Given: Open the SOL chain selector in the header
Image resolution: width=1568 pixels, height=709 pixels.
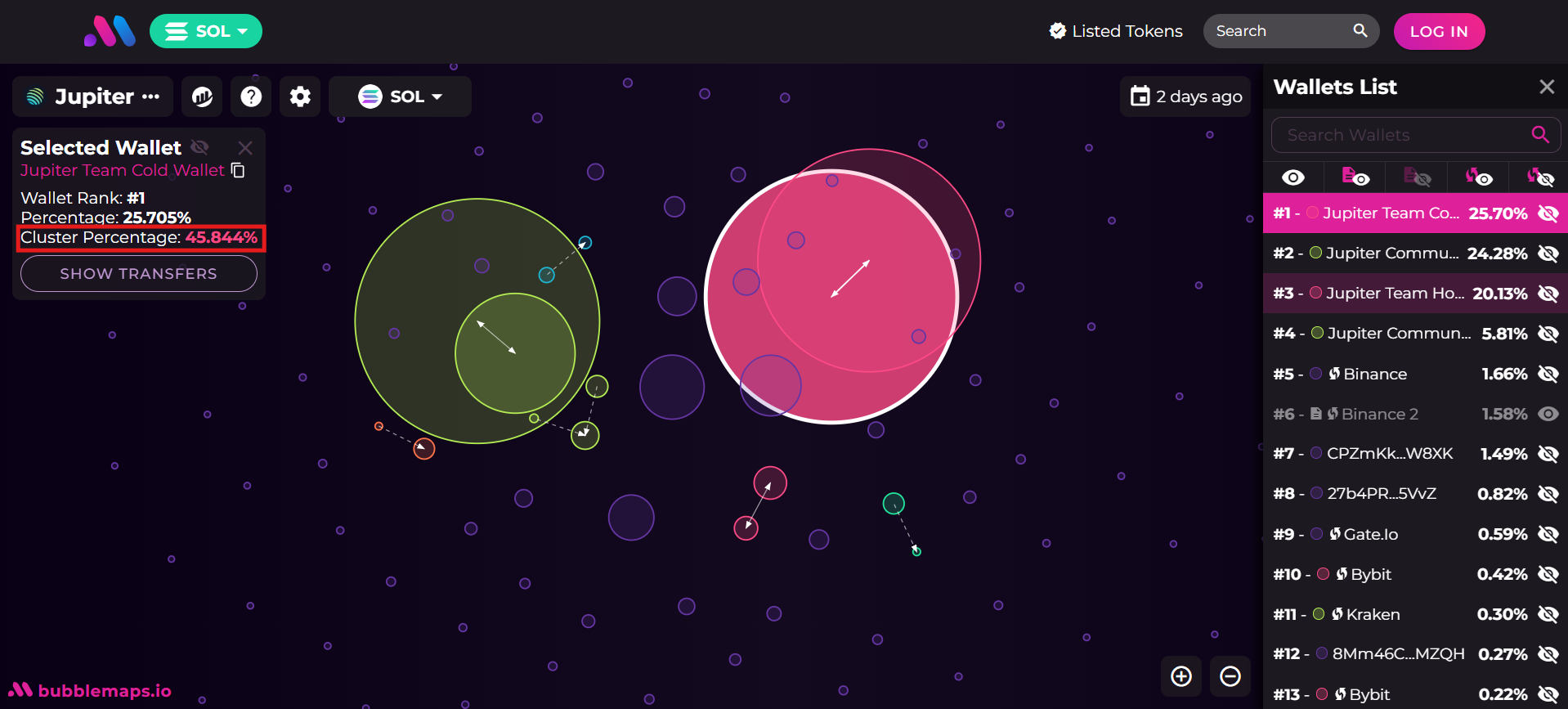Looking at the screenshot, I should point(206,31).
